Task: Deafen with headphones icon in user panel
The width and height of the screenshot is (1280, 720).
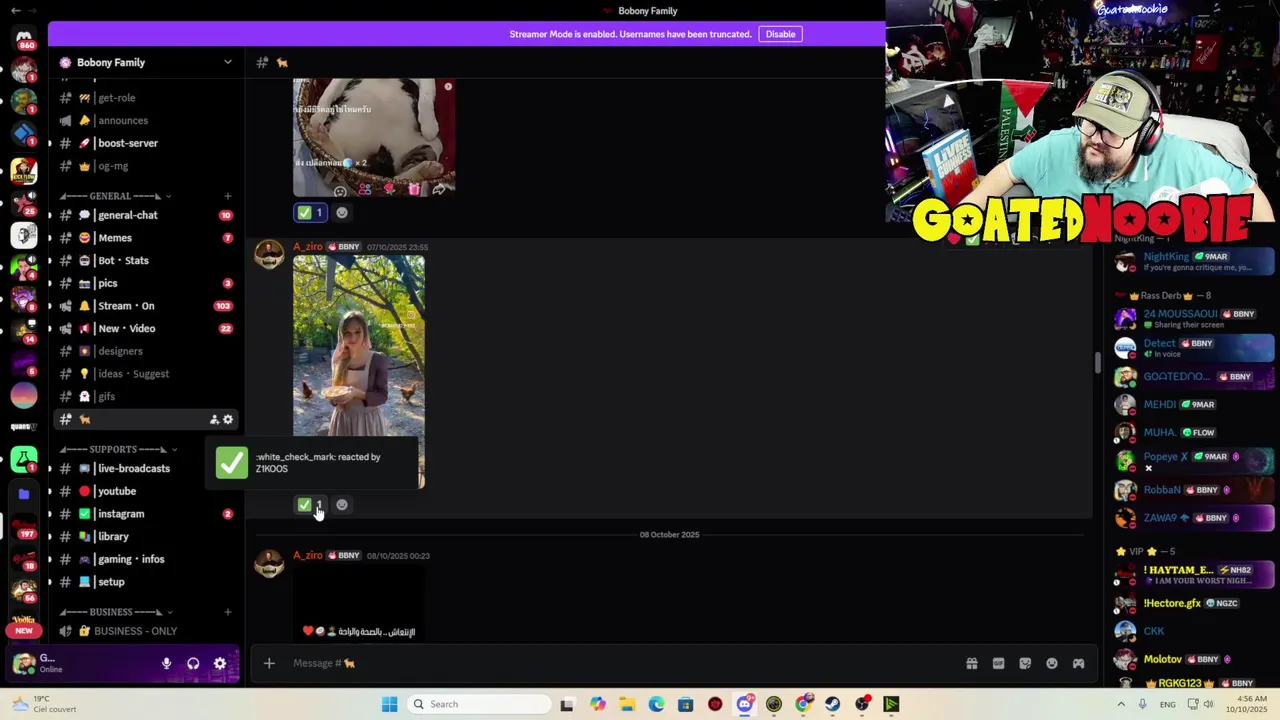Action: tap(193, 663)
